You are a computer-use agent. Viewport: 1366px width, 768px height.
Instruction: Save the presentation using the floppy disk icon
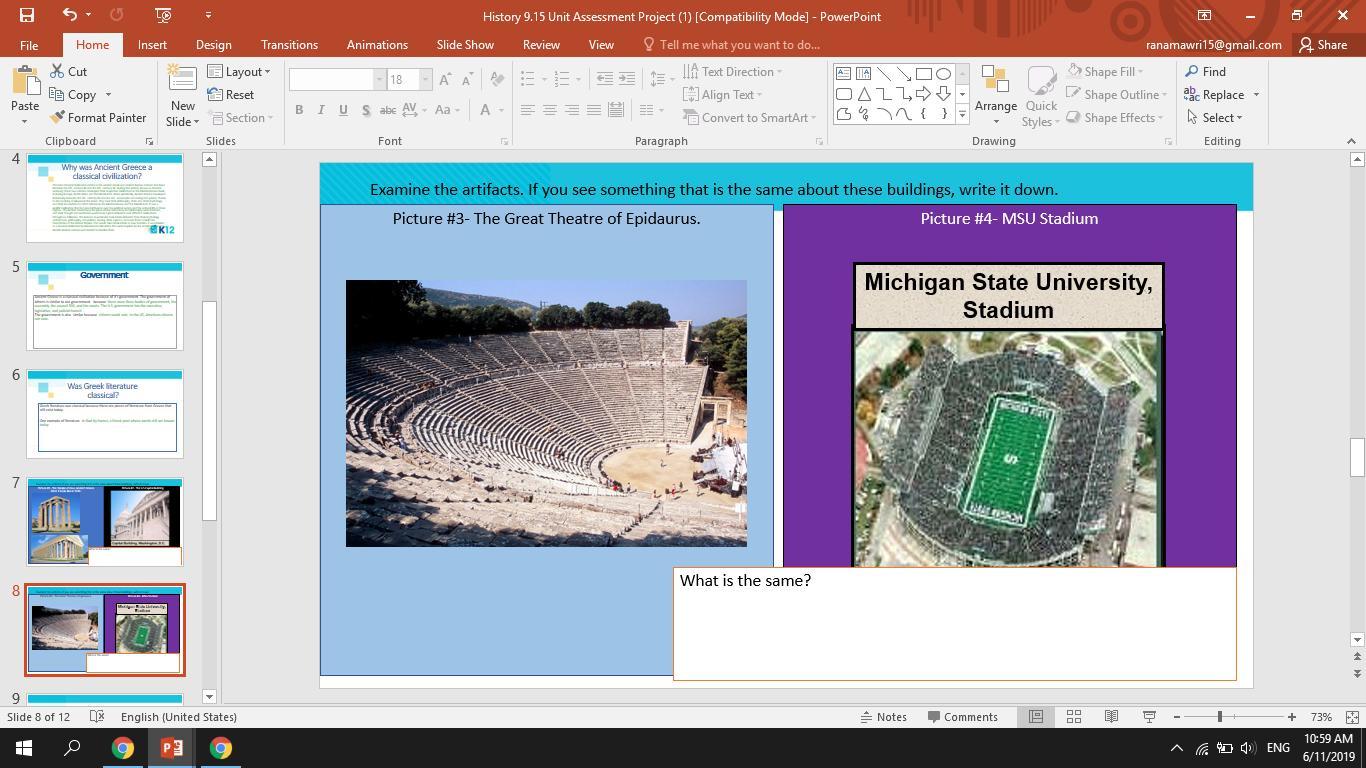tap(27, 15)
